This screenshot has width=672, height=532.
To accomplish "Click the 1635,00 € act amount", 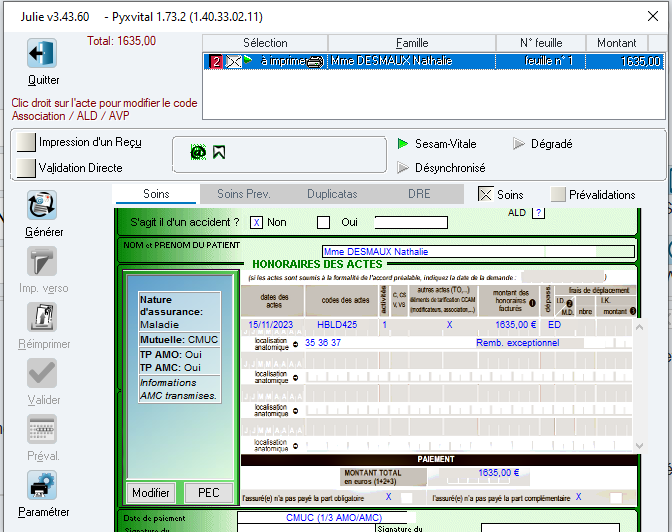I will (x=516, y=325).
